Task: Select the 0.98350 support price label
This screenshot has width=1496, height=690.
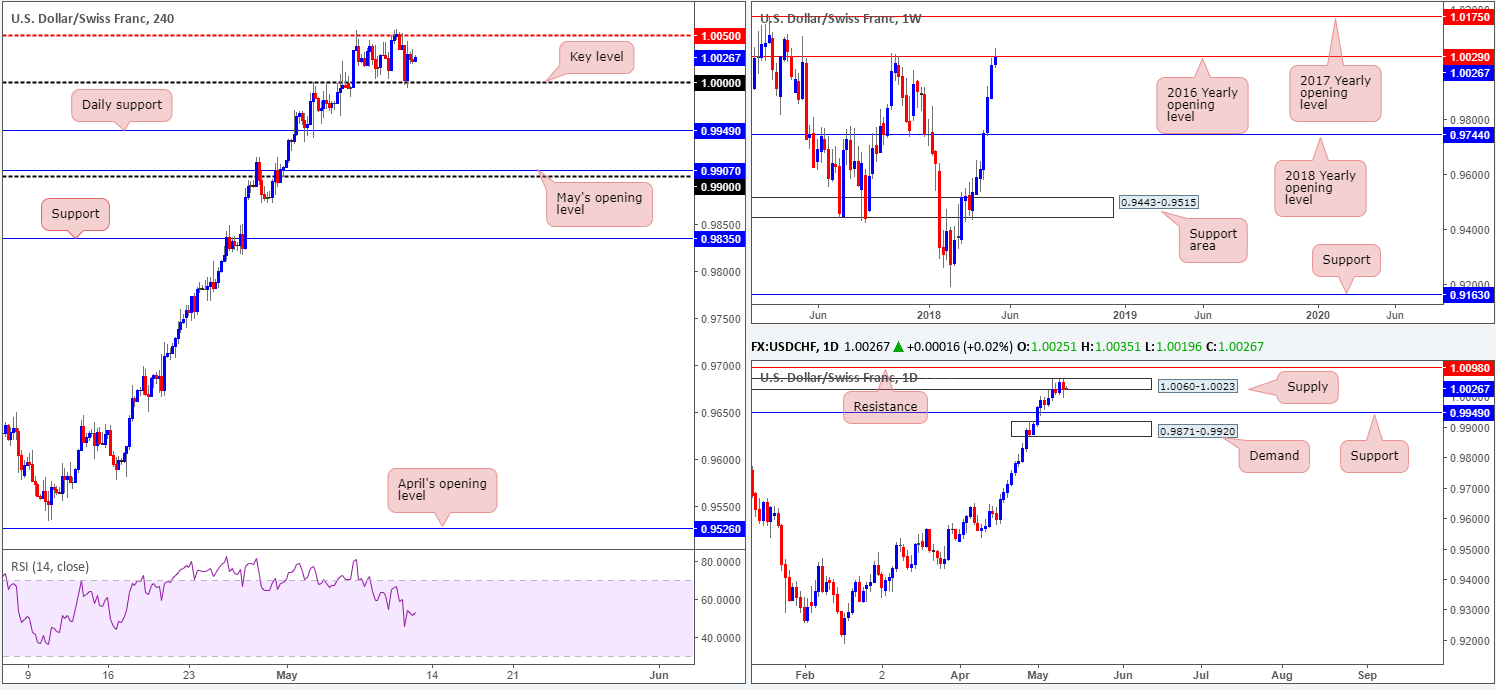Action: click(721, 238)
